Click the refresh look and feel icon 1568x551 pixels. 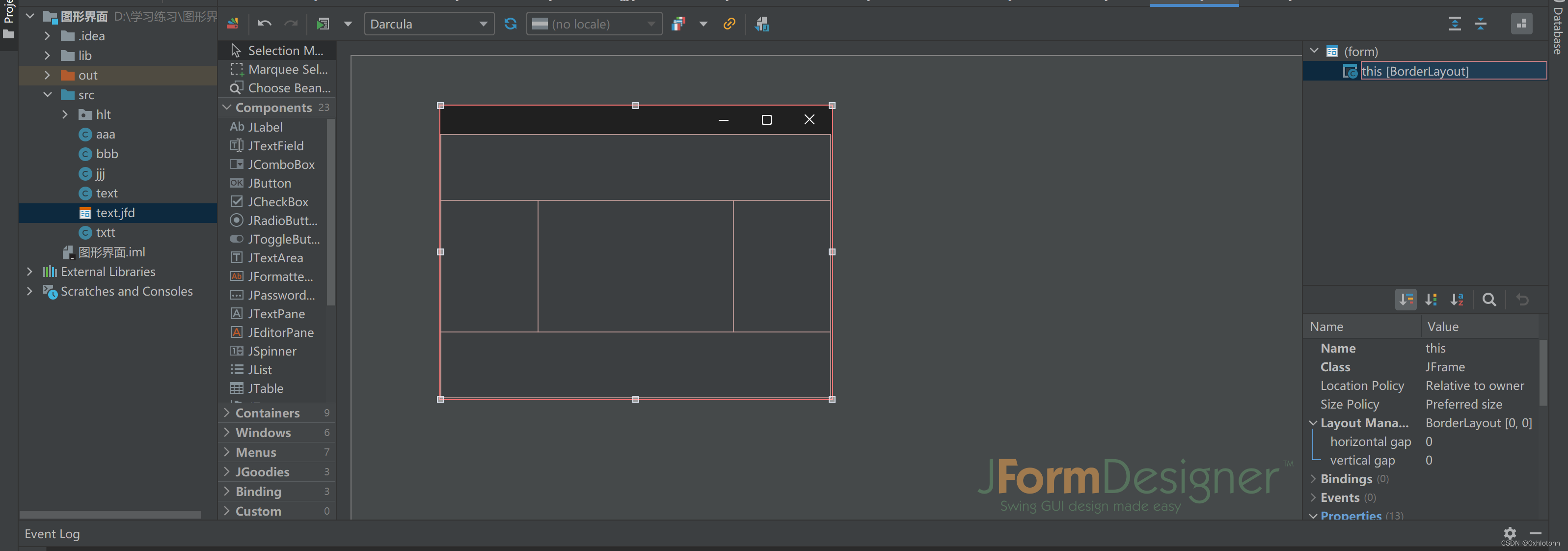coord(510,24)
